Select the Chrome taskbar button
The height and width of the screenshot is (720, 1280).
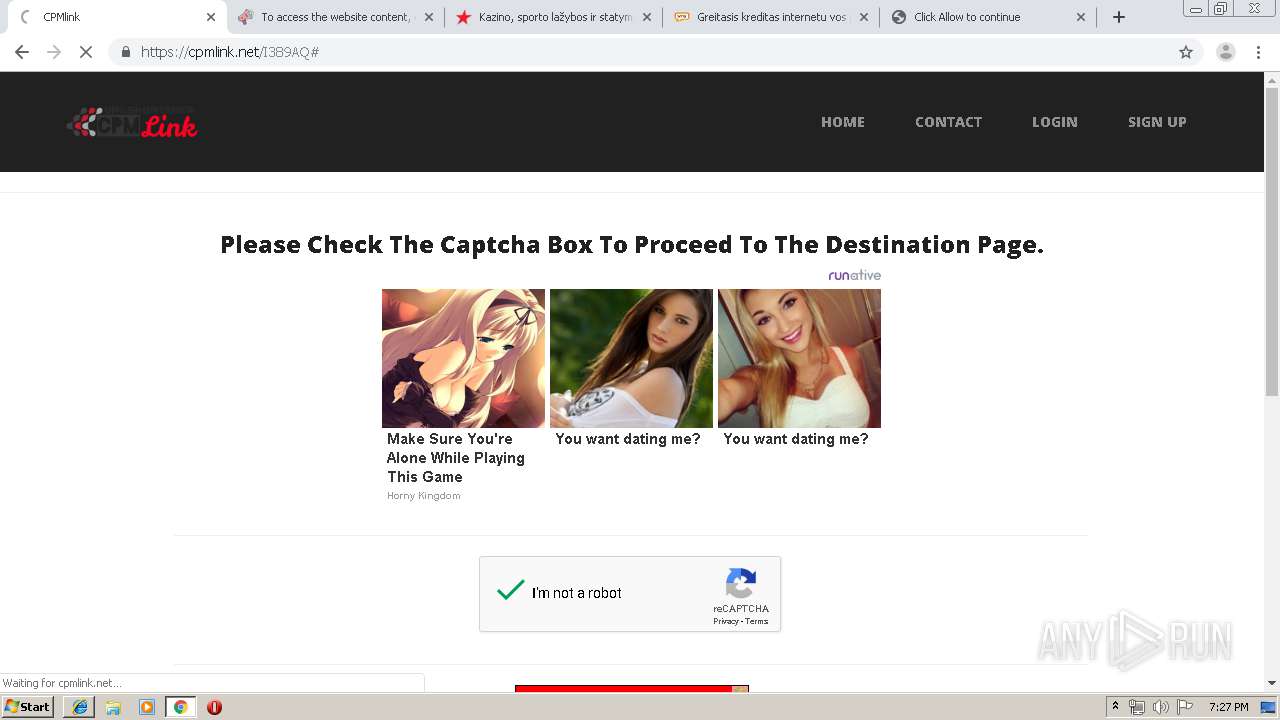pyautogui.click(x=180, y=707)
